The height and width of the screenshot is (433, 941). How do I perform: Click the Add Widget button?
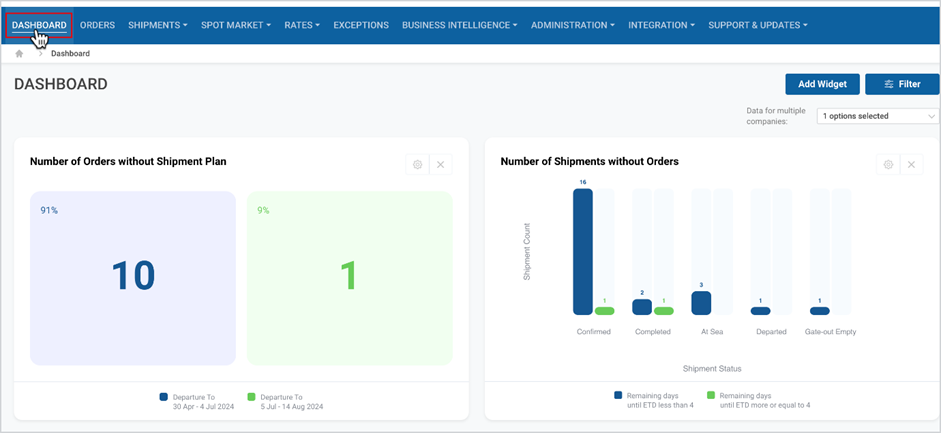coord(822,85)
